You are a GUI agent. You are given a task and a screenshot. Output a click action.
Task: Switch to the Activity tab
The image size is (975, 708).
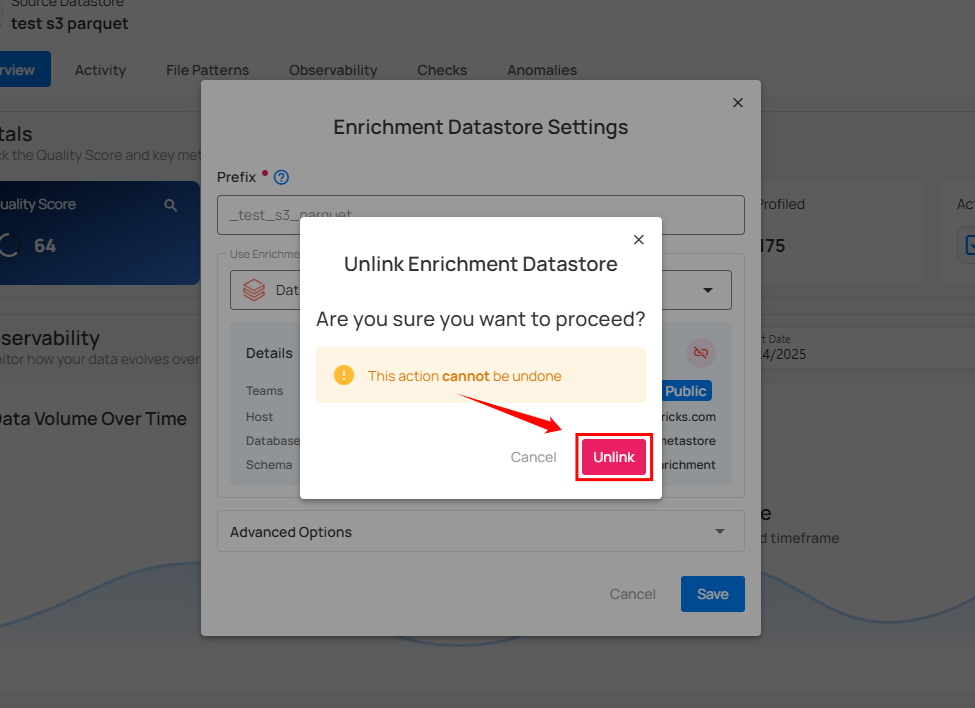(x=100, y=70)
